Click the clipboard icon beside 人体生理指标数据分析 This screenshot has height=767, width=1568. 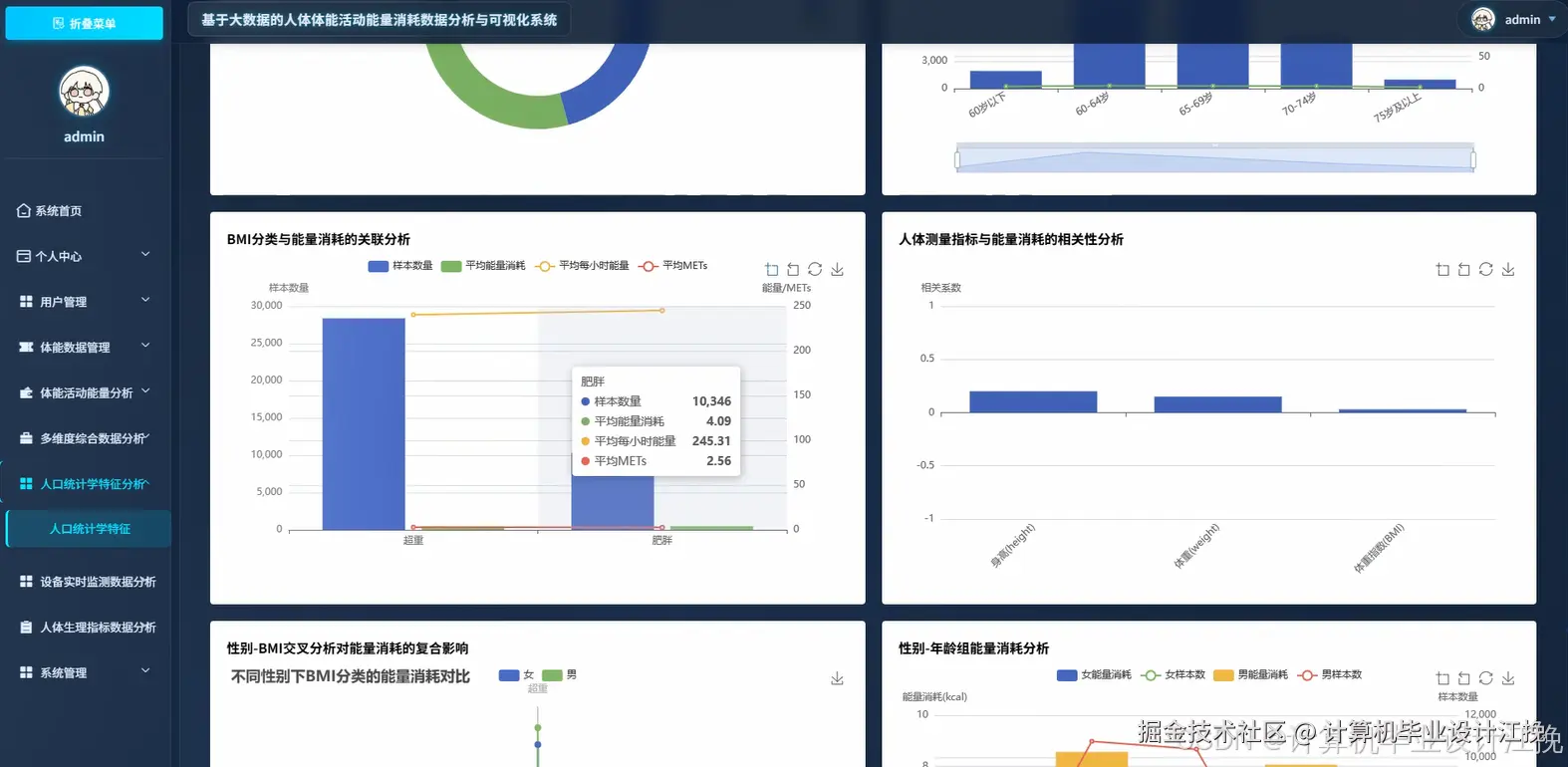[26, 627]
